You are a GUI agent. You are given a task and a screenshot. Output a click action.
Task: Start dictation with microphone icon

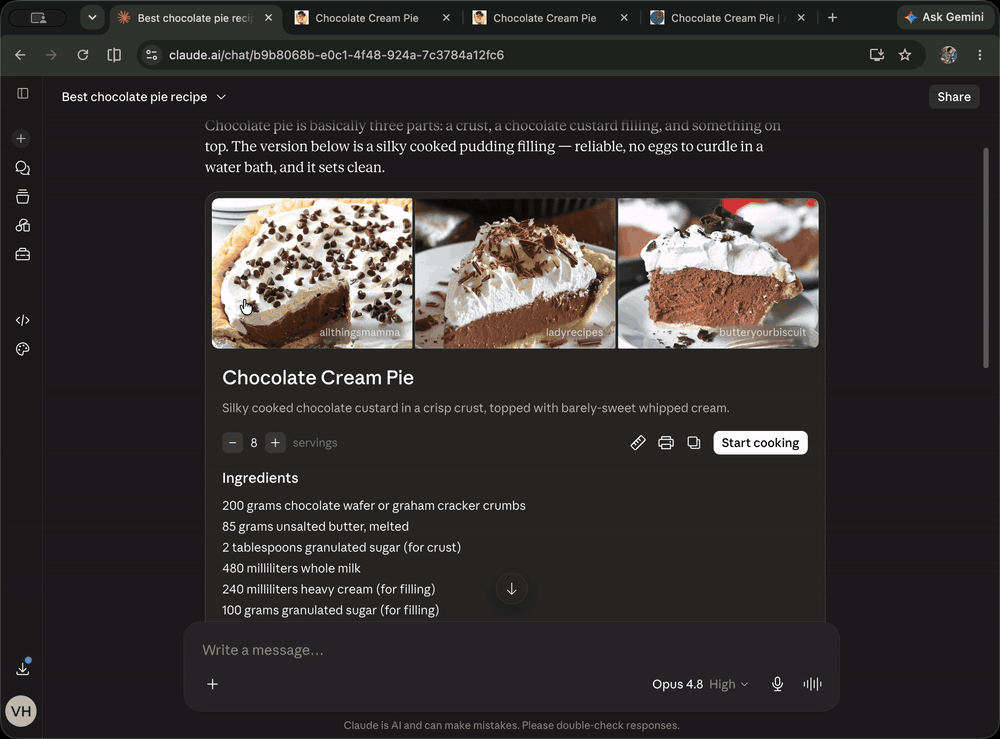tap(777, 684)
